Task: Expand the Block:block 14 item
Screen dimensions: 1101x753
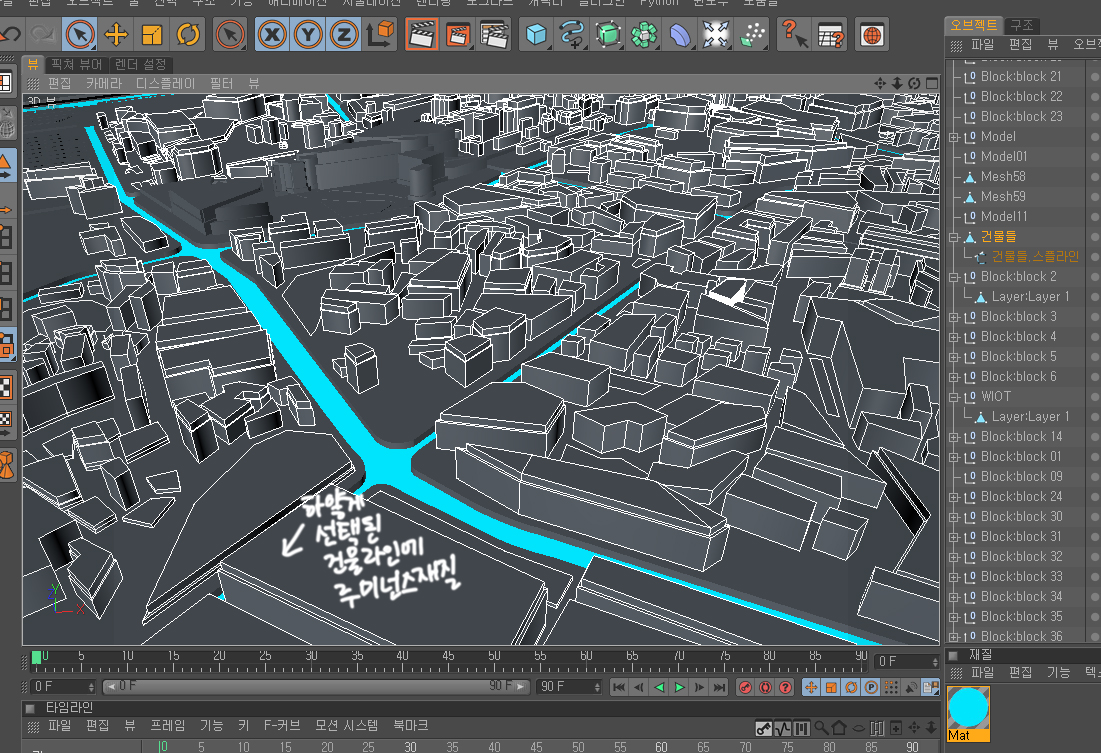Action: tap(954, 438)
